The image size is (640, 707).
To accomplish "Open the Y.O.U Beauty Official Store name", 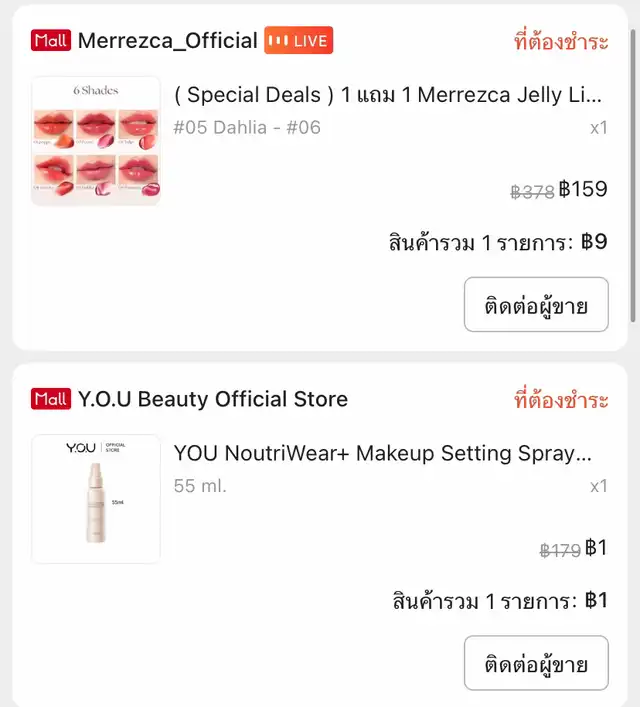I will [x=212, y=399].
